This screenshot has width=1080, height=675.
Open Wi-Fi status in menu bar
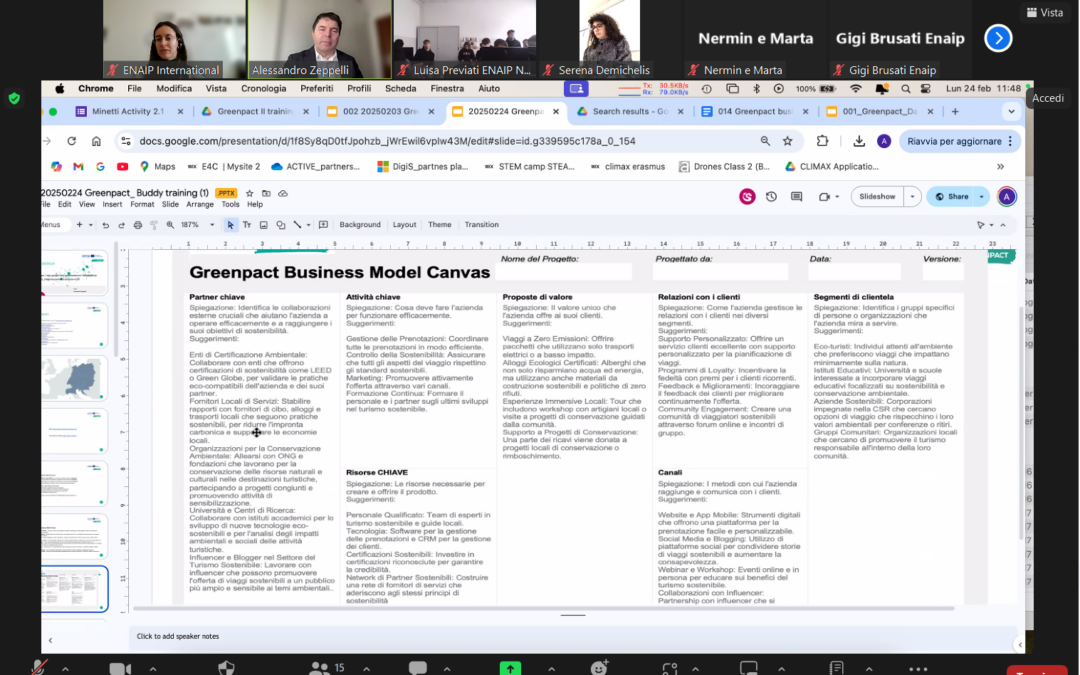click(855, 89)
